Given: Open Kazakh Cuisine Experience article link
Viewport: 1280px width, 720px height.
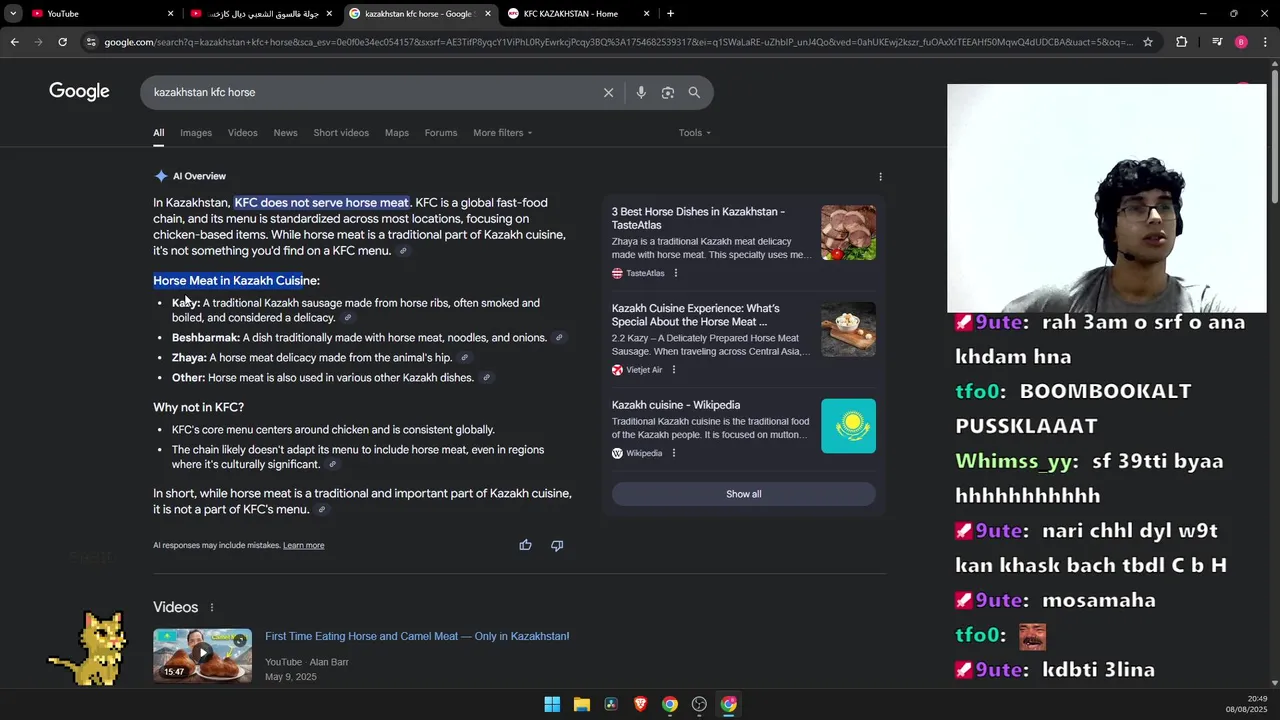Looking at the screenshot, I should (x=695, y=315).
